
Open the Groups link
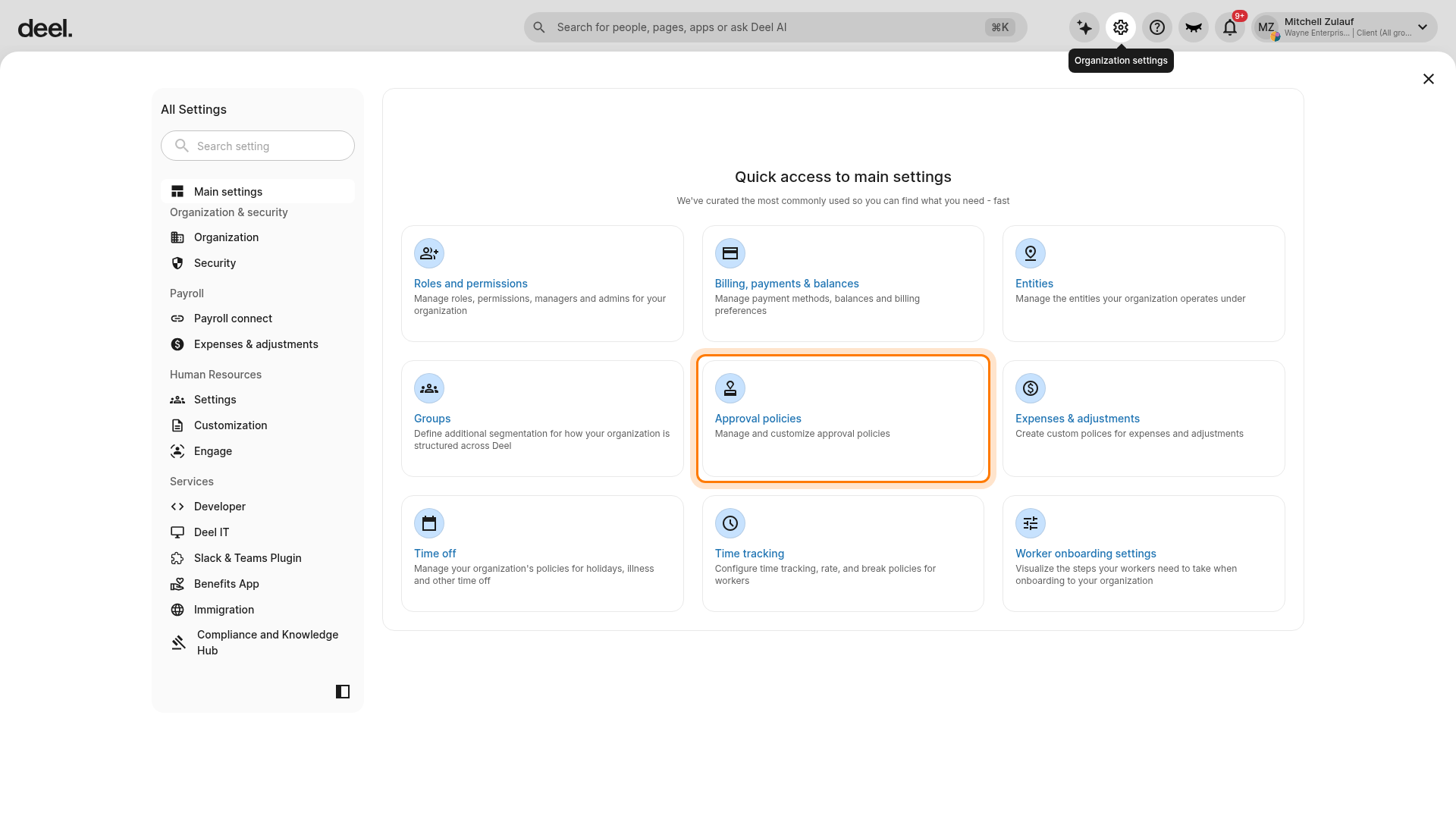(x=432, y=419)
